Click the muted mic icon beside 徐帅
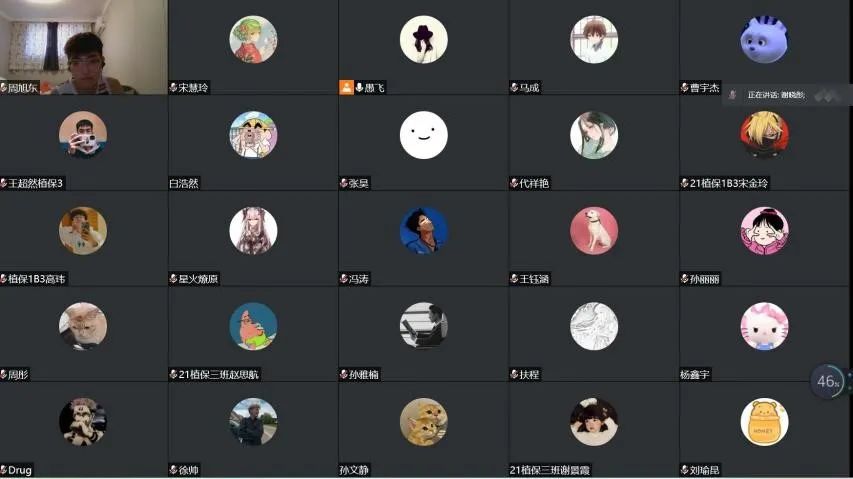Viewport: 853px width, 479px height. pyautogui.click(x=174, y=470)
